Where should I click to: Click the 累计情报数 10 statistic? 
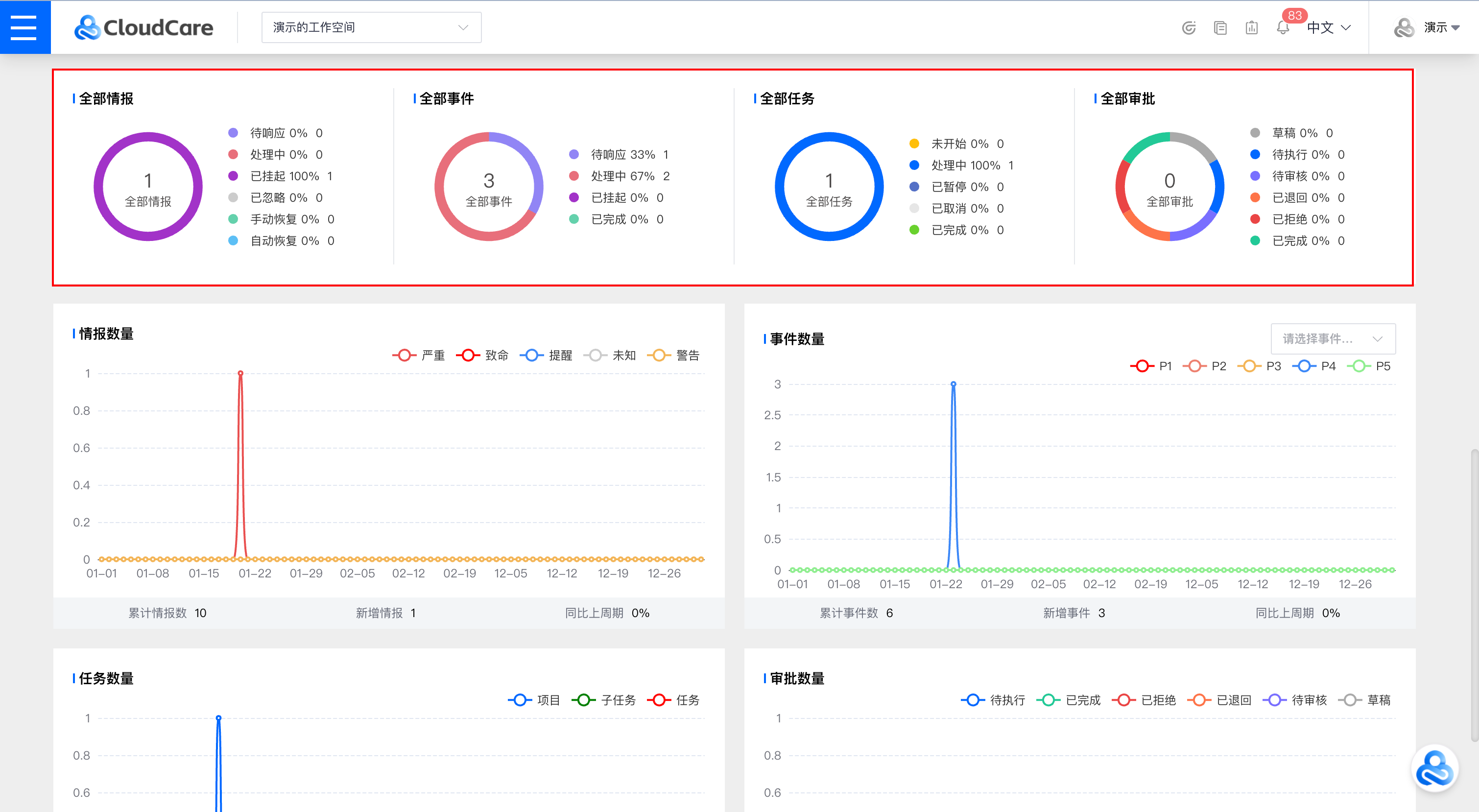(167, 613)
